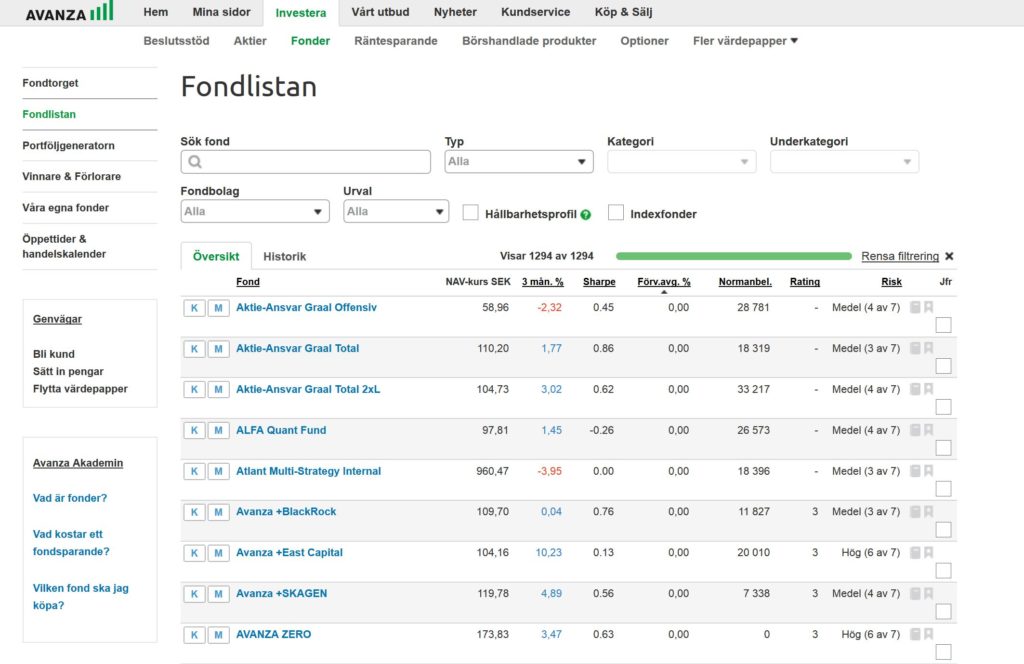The image size is (1024, 664).
Task: Tick compare checkbox for Aktie-Ansvar Graal Total 2xL
Action: tap(944, 407)
